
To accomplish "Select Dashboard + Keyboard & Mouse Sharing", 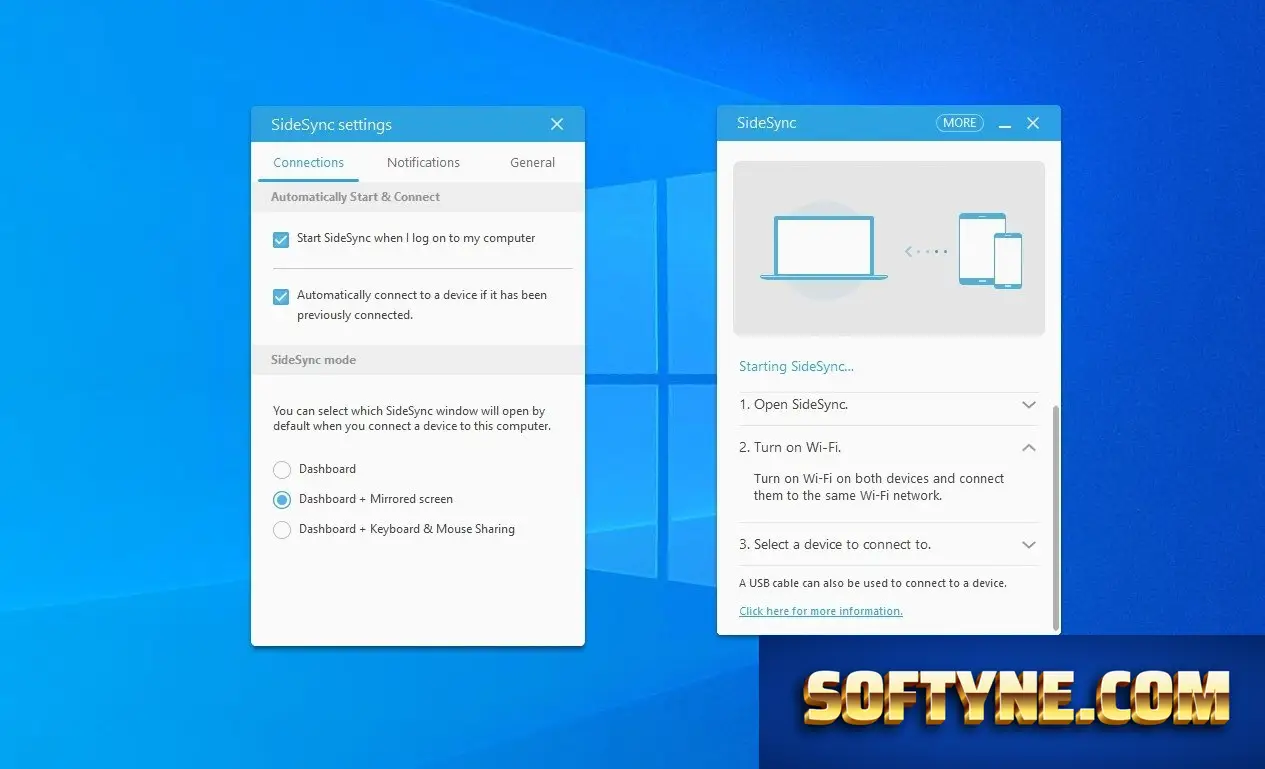I will coord(282,530).
